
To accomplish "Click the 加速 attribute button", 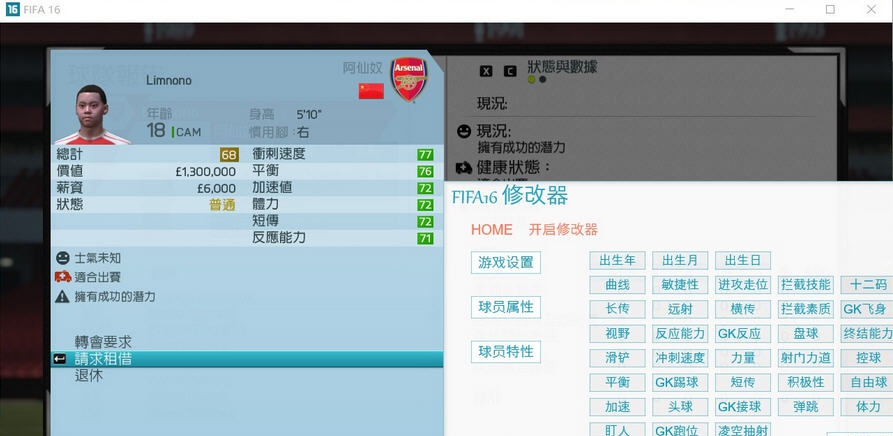I will (617, 407).
